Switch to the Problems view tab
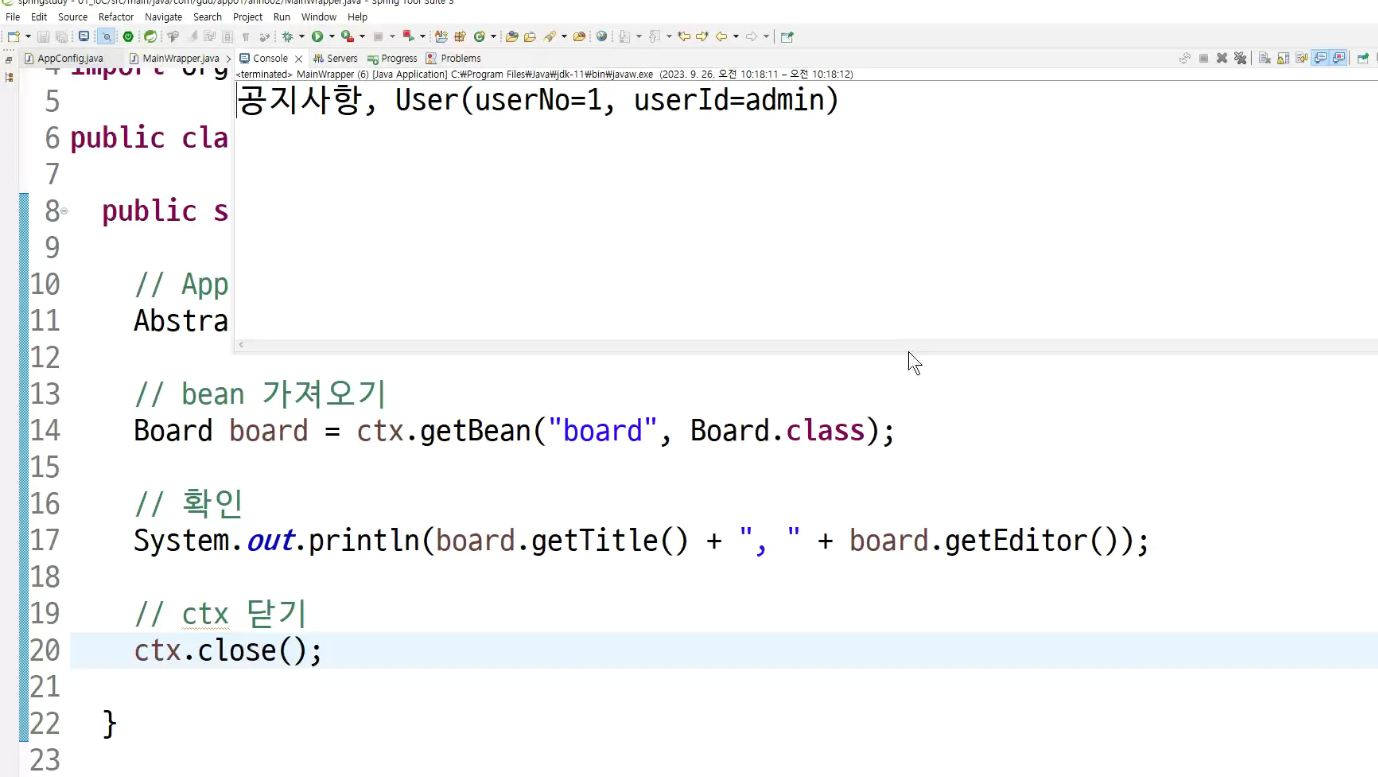Viewport: 1378px width, 777px height. tap(453, 59)
